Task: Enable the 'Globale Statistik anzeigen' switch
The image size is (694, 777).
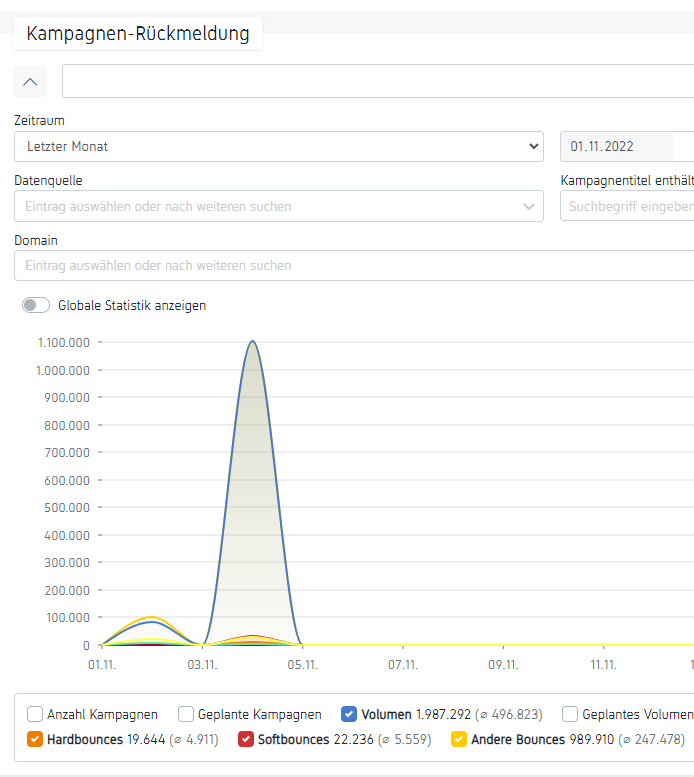Action: (36, 306)
